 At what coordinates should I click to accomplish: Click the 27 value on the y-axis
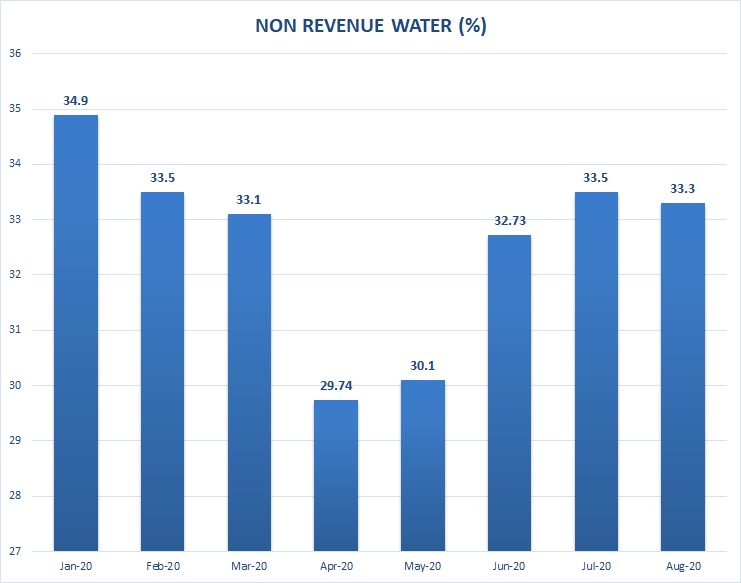coord(15,551)
